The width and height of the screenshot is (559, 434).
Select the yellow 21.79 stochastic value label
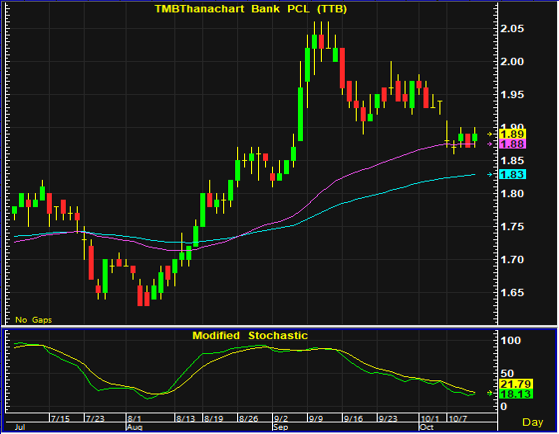pos(516,384)
